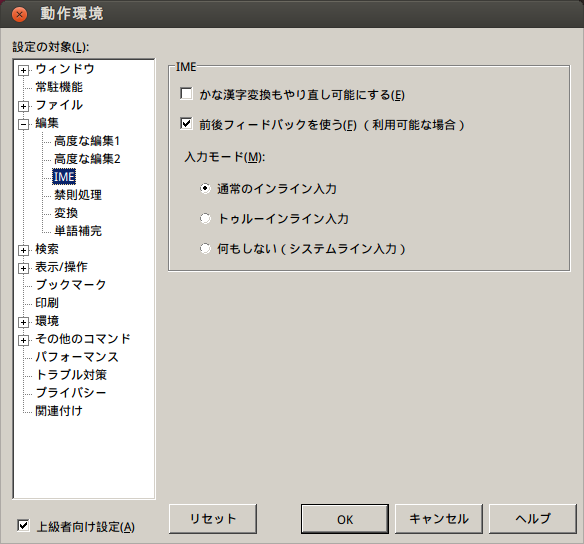The height and width of the screenshot is (544, 584).
Task: Uncheck 前後フィードバックを使う checkbox
Action: 186,124
